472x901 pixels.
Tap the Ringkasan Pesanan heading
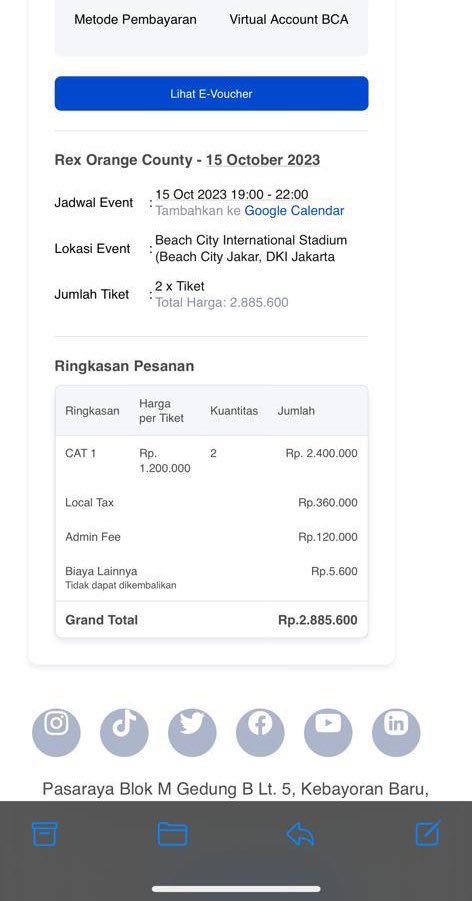[124, 366]
